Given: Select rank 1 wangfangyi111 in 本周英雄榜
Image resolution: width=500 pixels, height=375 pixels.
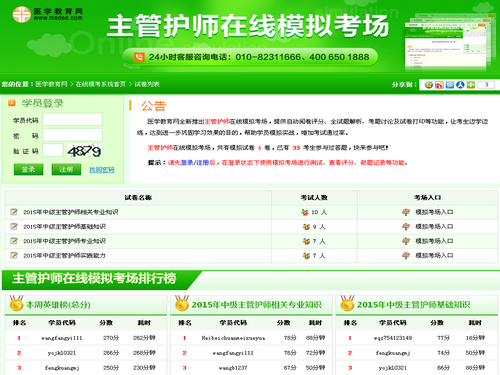Looking at the screenshot, I should [62, 338].
